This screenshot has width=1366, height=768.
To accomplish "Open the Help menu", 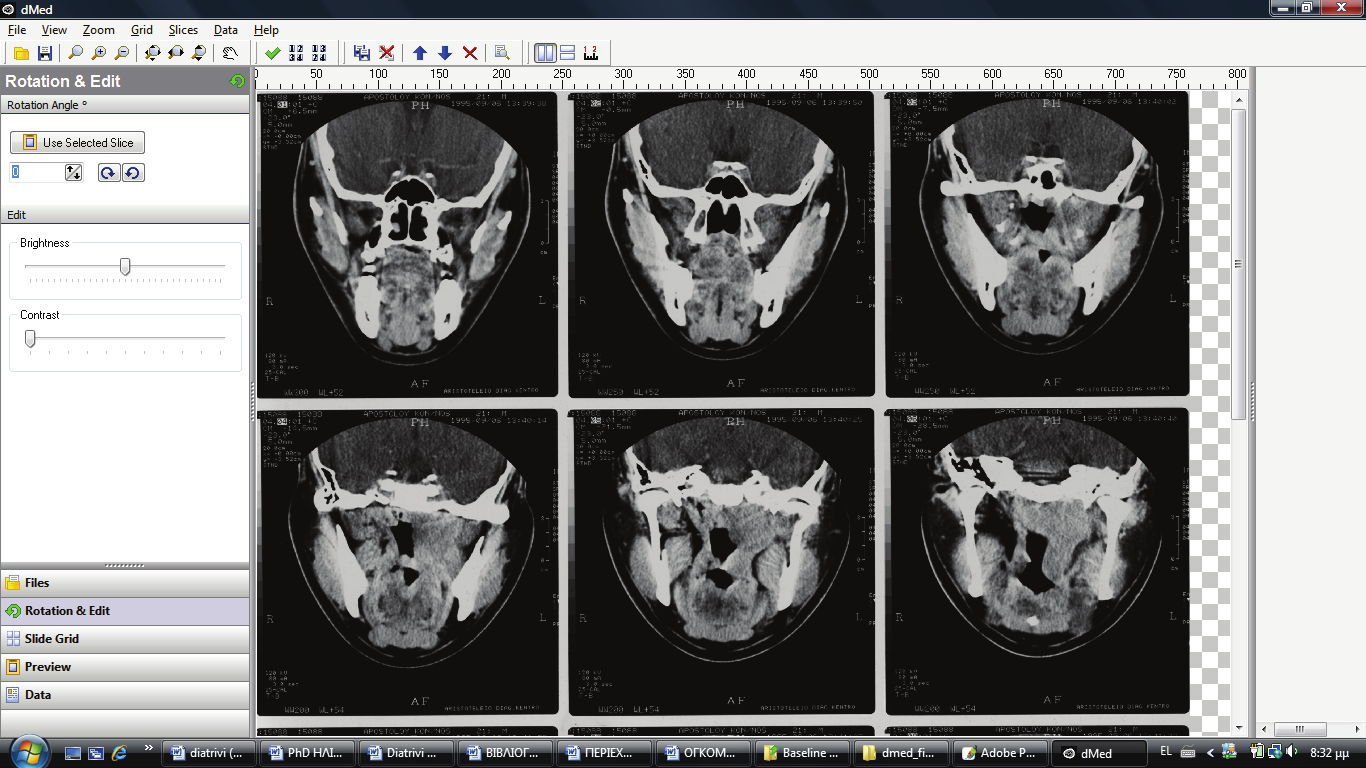I will [x=266, y=30].
